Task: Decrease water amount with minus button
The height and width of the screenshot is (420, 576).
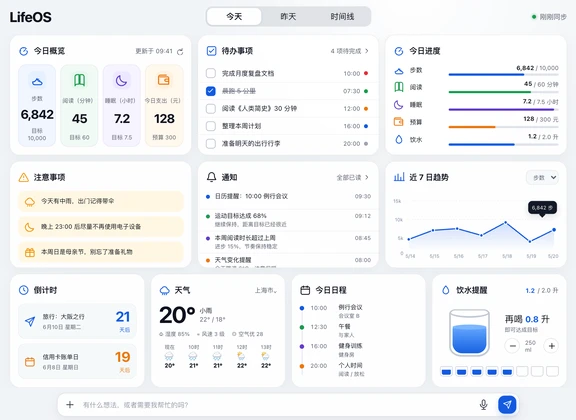Action: tap(512, 346)
